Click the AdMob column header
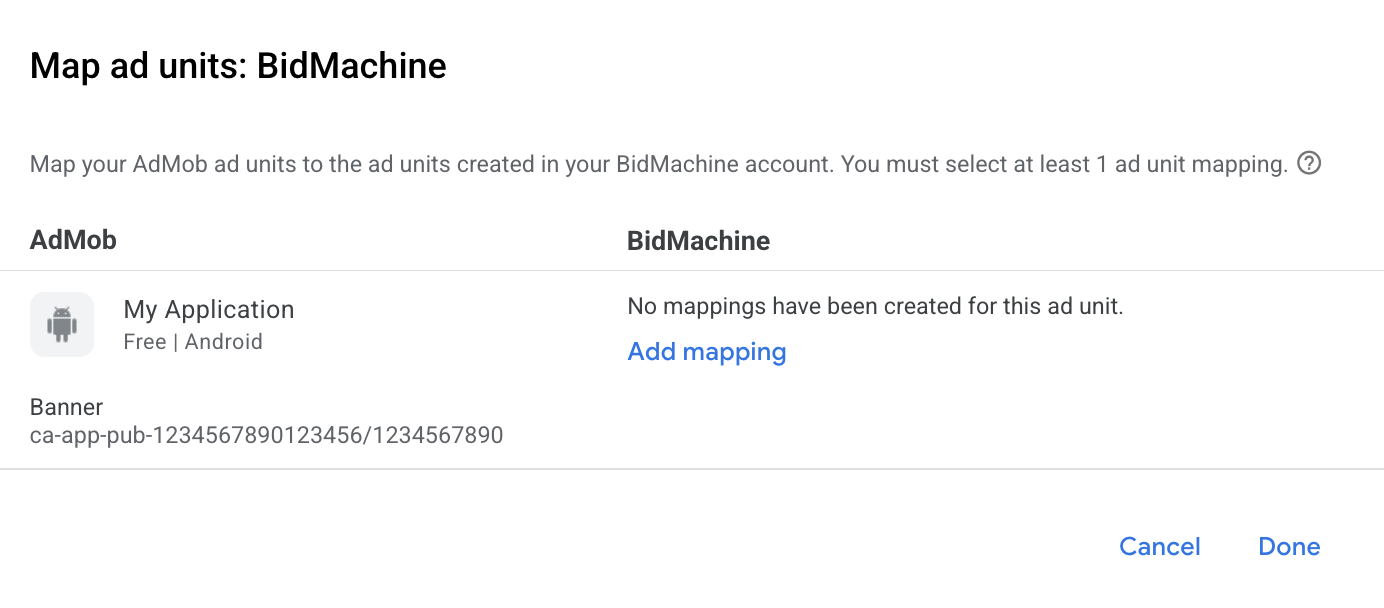Viewport: 1384px width, 608px height. coord(73,240)
